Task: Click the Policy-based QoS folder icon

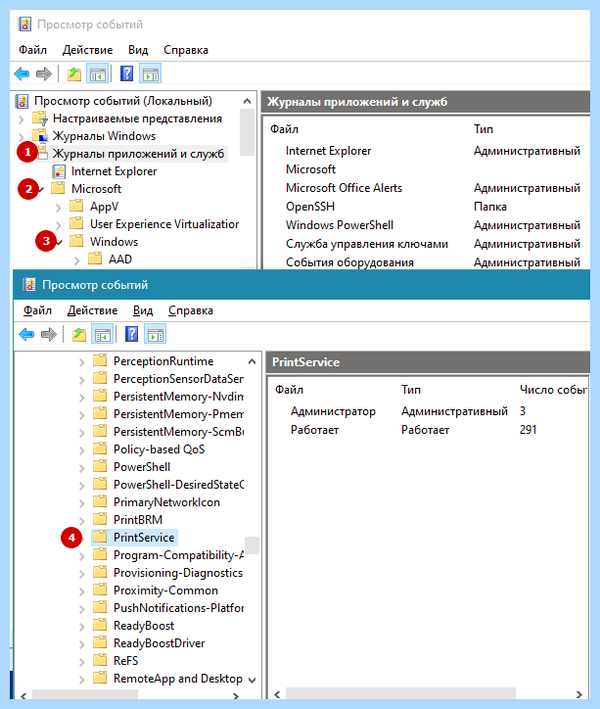Action: click(x=99, y=449)
